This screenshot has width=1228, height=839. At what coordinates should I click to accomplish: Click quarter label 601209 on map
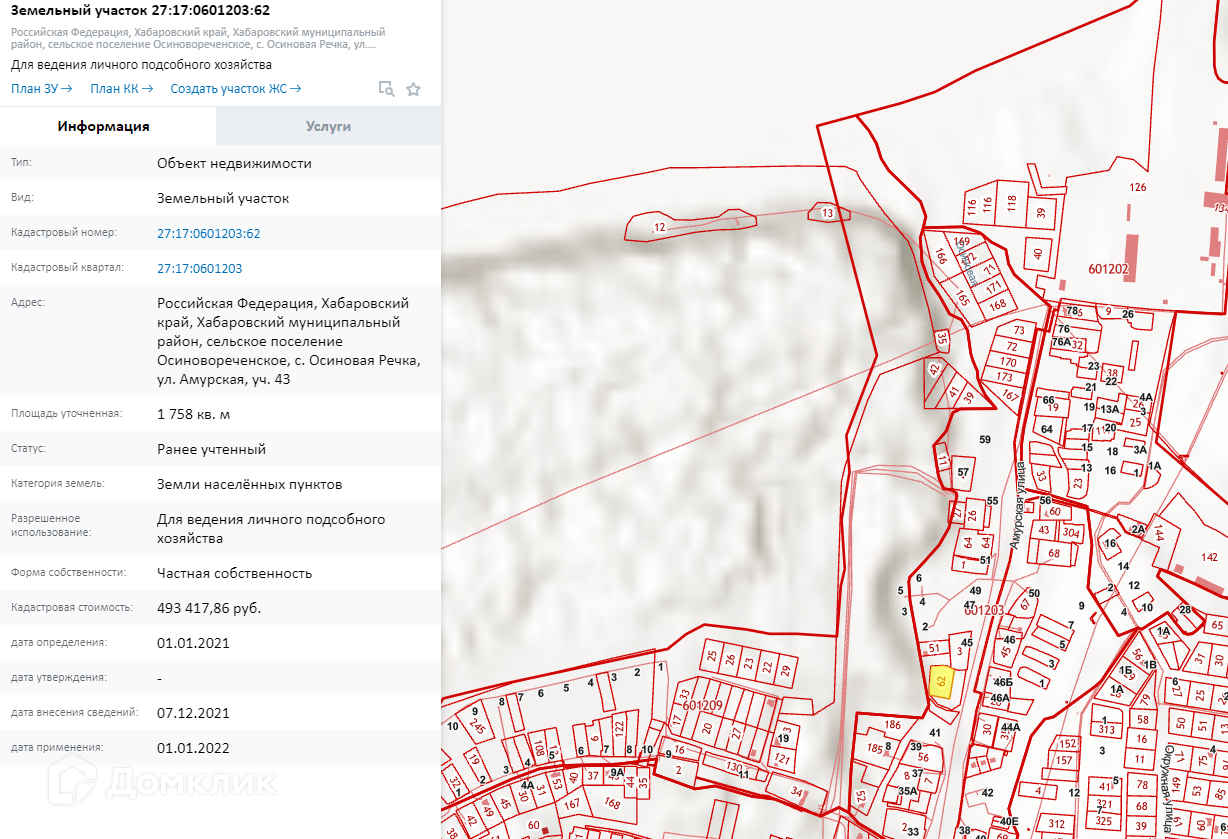702,705
